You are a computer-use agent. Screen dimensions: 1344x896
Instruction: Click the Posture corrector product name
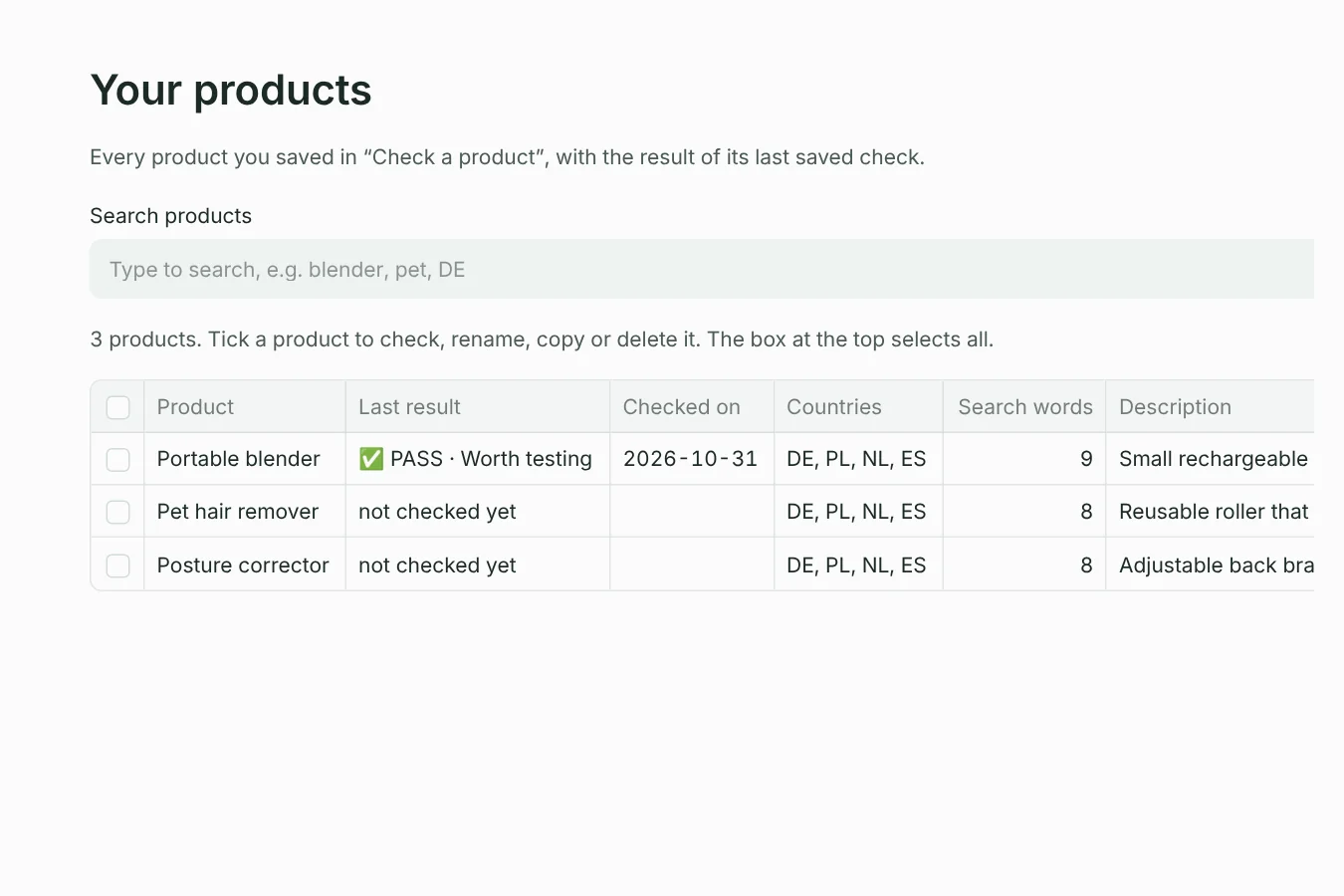243,565
